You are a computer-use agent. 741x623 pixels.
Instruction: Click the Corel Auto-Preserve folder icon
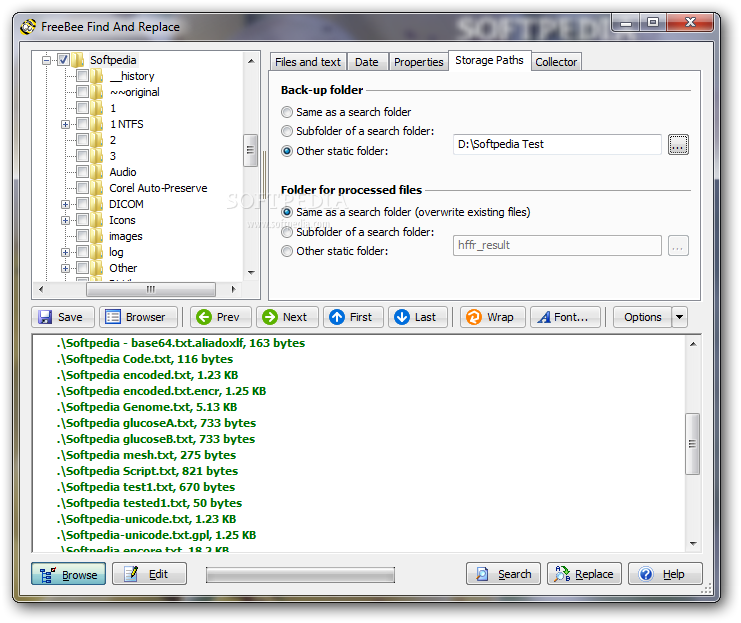[96, 188]
